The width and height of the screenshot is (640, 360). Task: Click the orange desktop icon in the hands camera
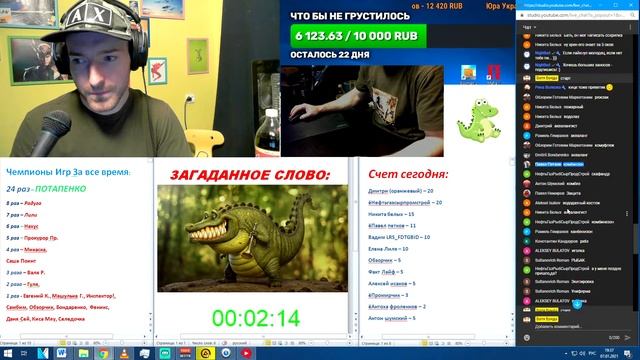pyautogui.click(x=468, y=73)
